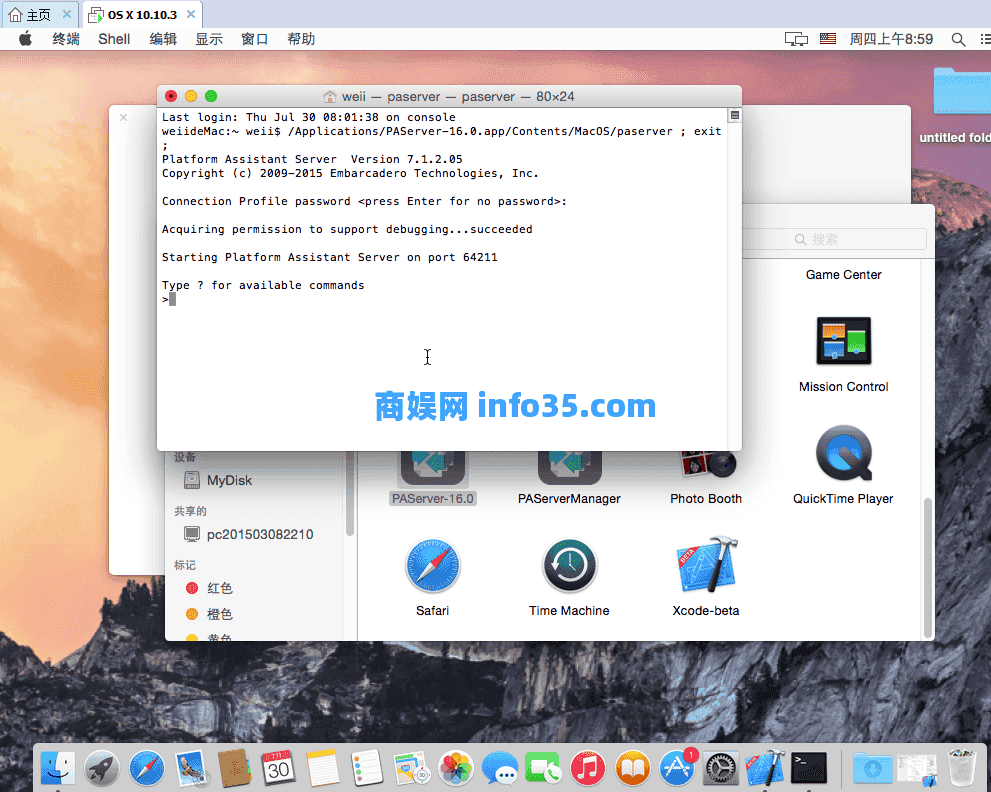Screen dimensions: 991x792
Task: Open App Store icon in Dock
Action: coord(677,768)
